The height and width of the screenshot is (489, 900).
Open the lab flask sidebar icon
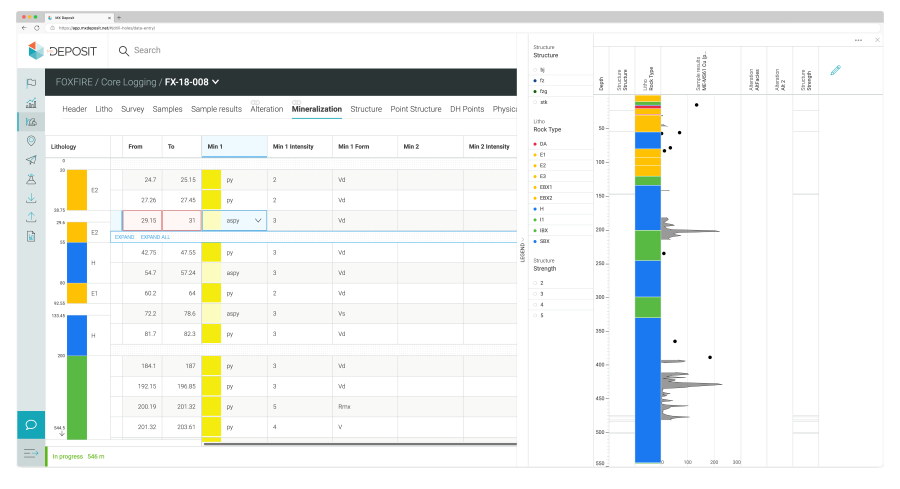pyautogui.click(x=32, y=179)
